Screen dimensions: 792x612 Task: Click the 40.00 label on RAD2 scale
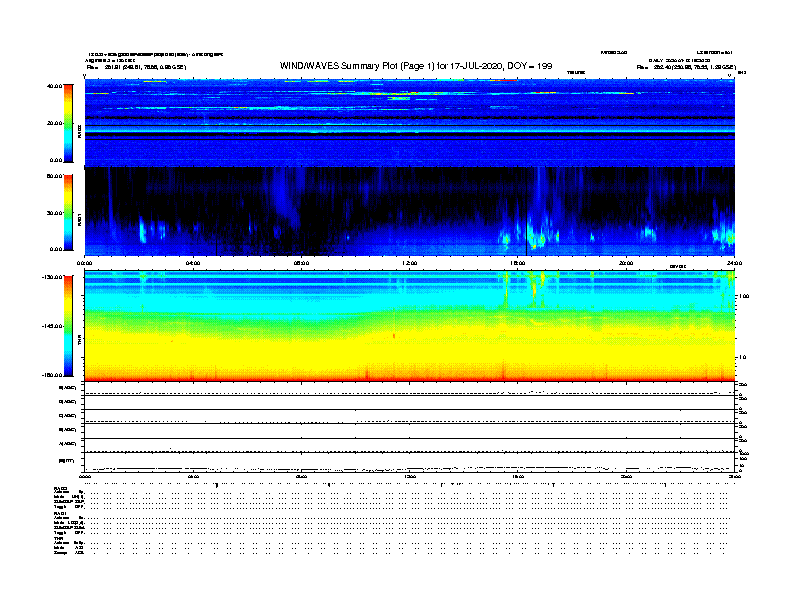coord(54,86)
